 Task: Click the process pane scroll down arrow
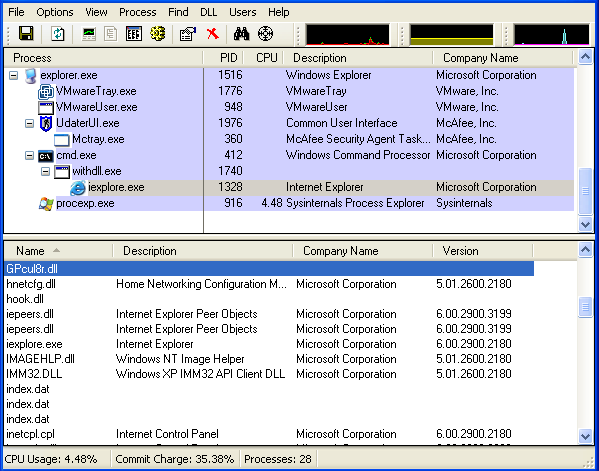pos(585,224)
